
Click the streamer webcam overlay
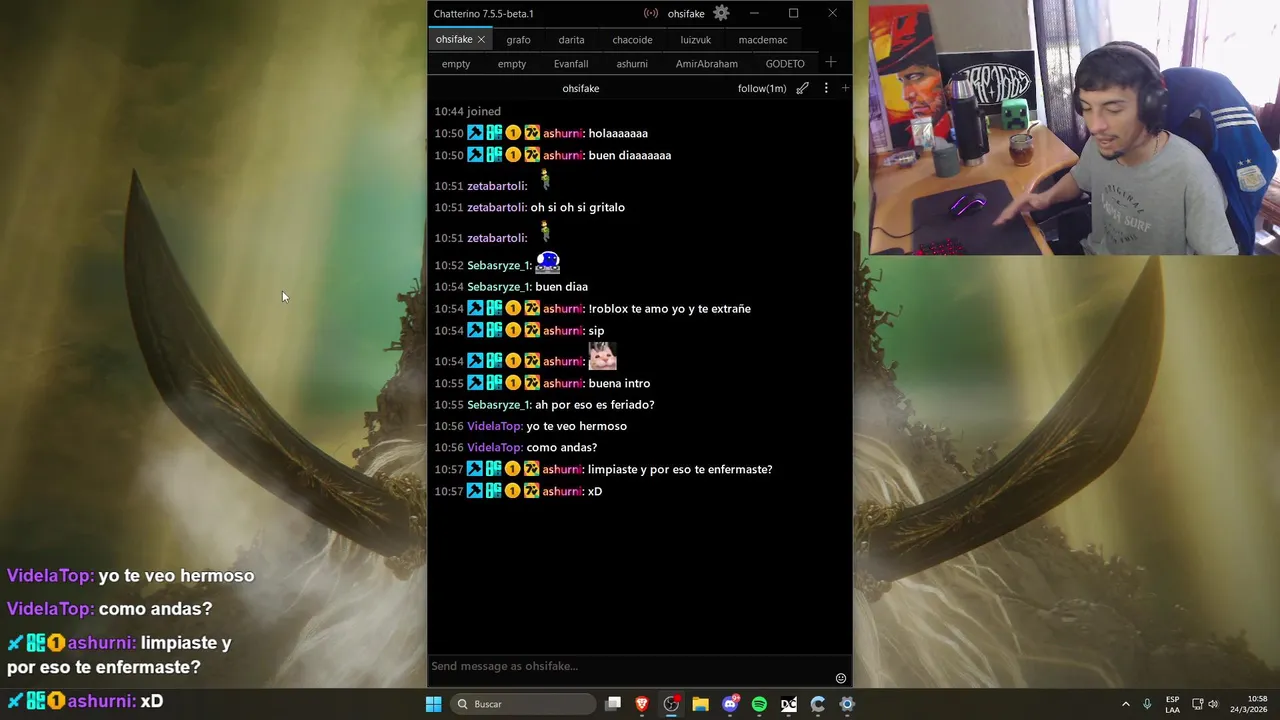pyautogui.click(x=1074, y=128)
